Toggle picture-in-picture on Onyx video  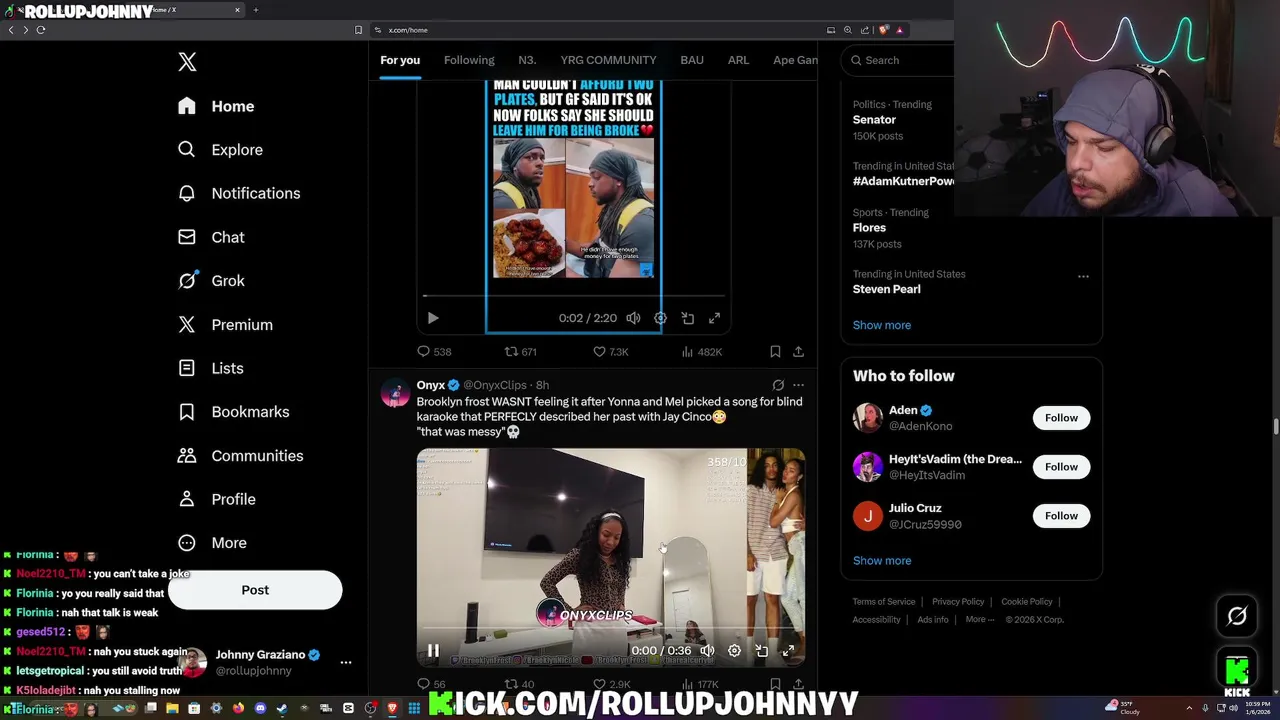pos(762,651)
